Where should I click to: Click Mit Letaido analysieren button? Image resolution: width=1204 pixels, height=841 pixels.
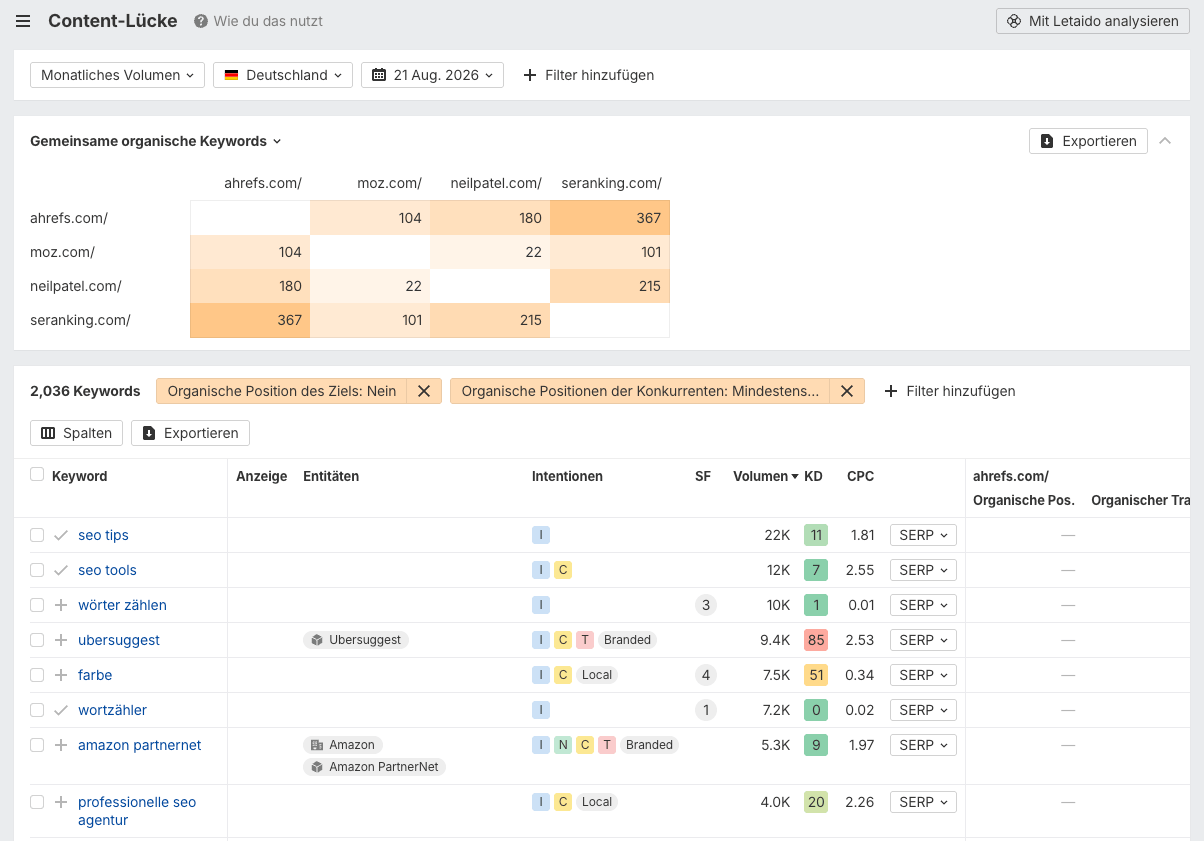coord(1093,21)
